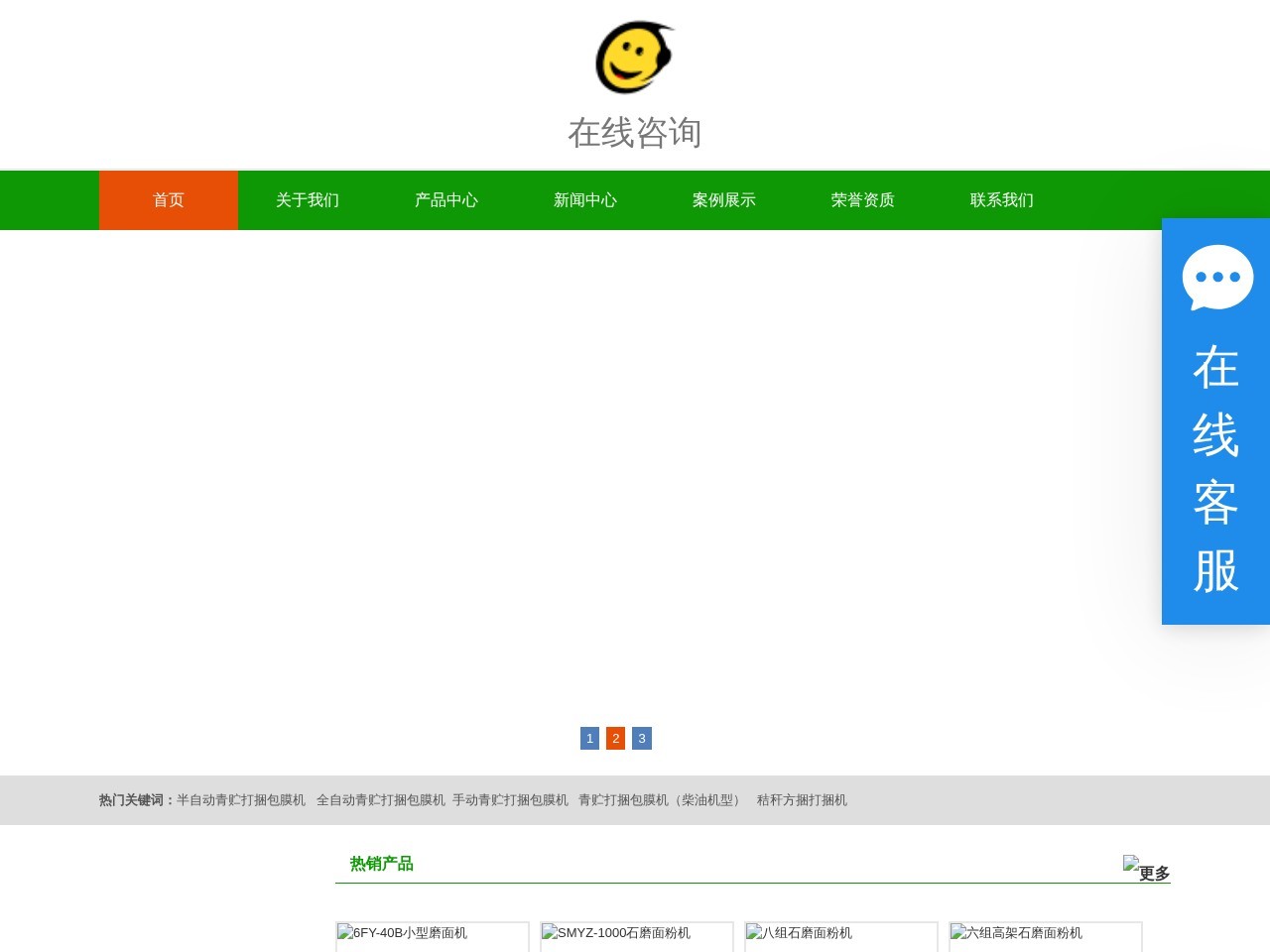Visit 案例展示 page
Image resolution: width=1270 pixels, height=952 pixels.
pyautogui.click(x=724, y=200)
